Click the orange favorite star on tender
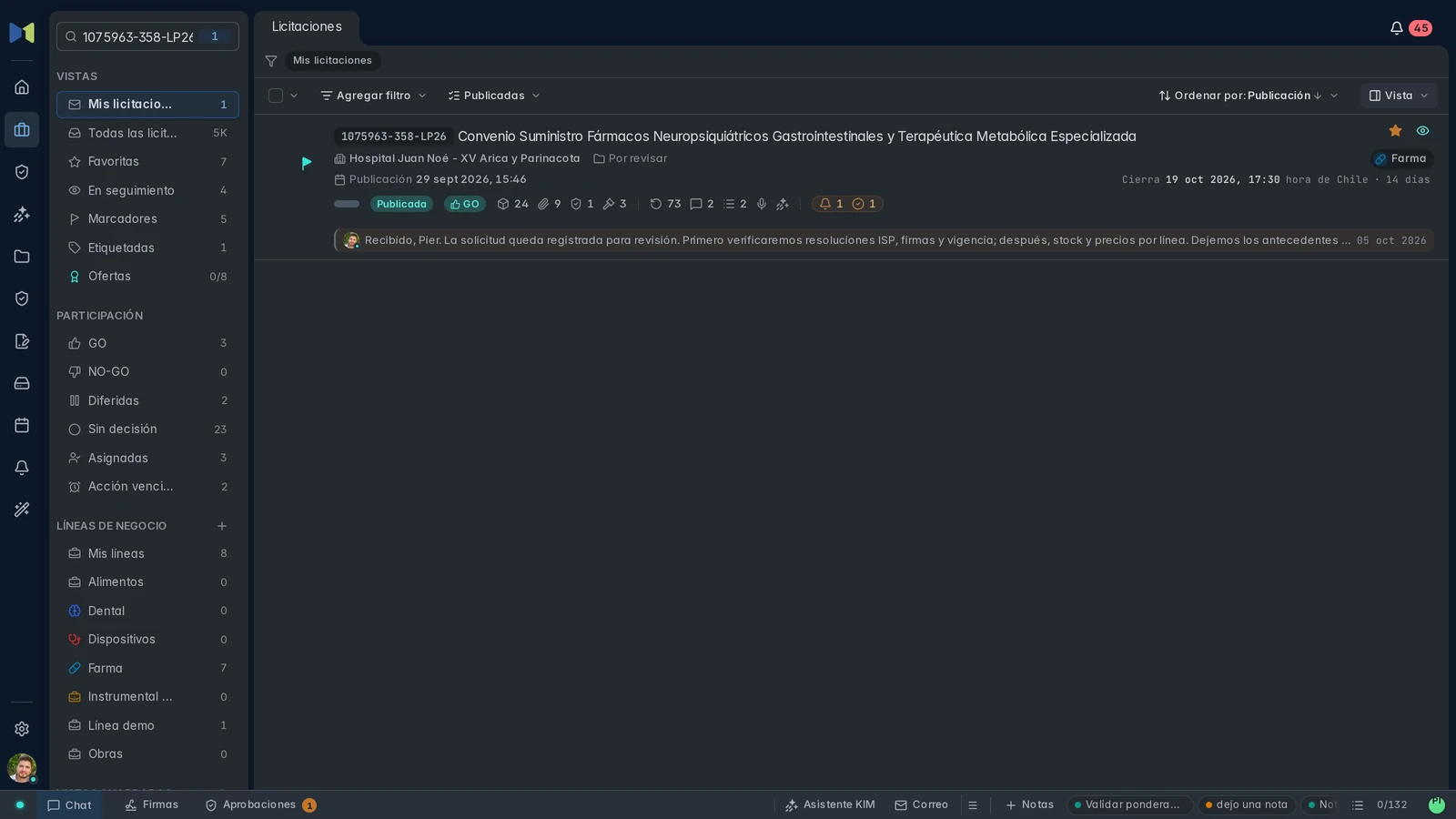The height and width of the screenshot is (819, 1456). tap(1395, 131)
